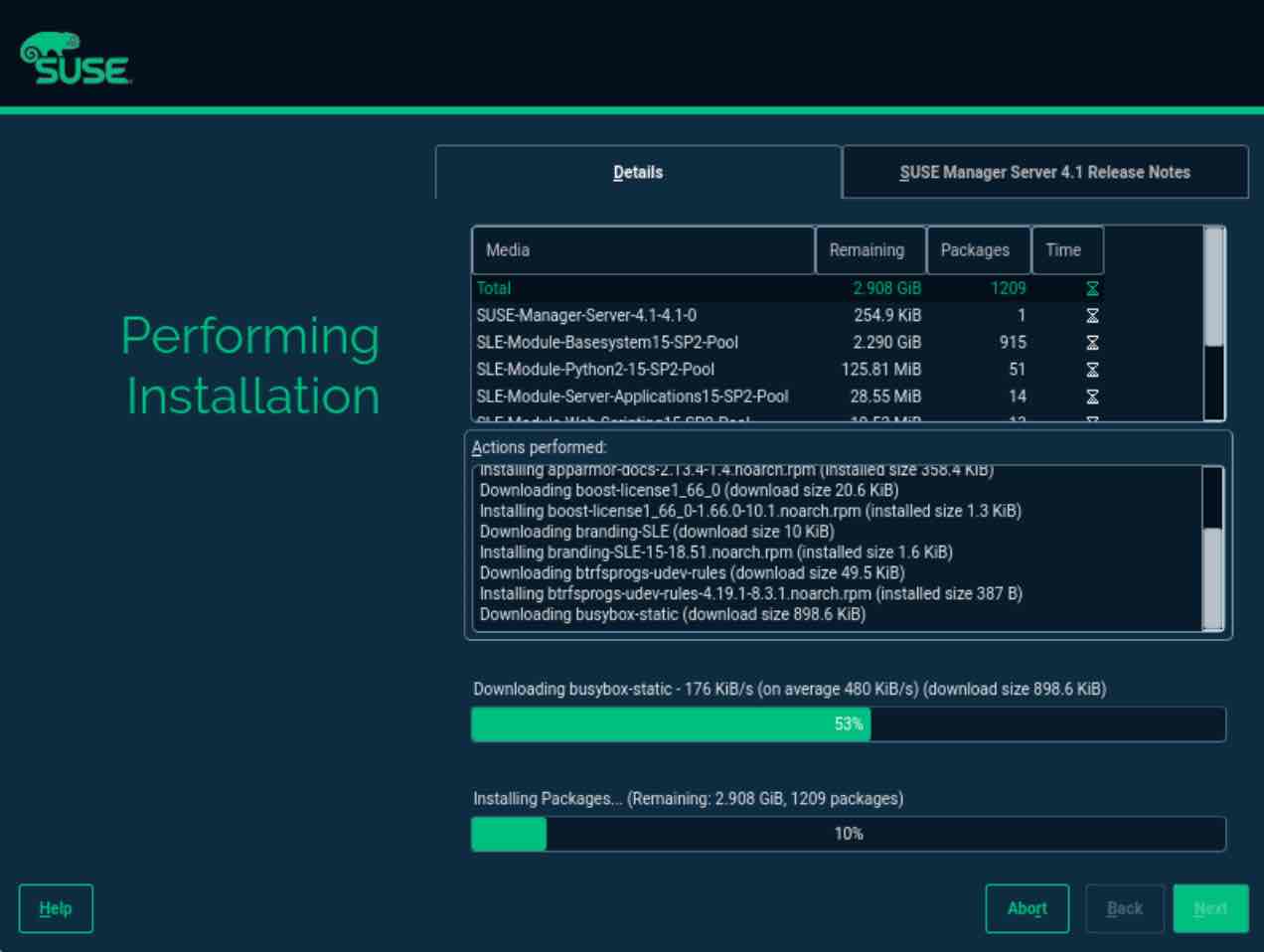Click the hourglass icon for SLE-Module-Server-Applications15-SP2-Pool

point(1092,396)
